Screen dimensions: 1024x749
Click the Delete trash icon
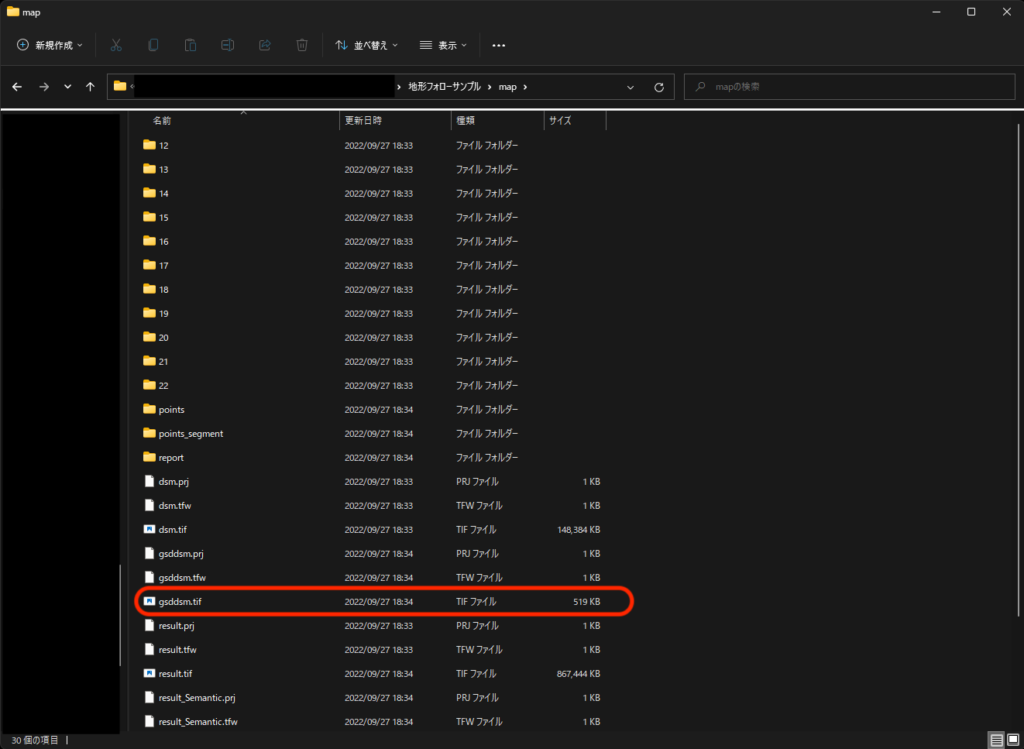coord(301,45)
